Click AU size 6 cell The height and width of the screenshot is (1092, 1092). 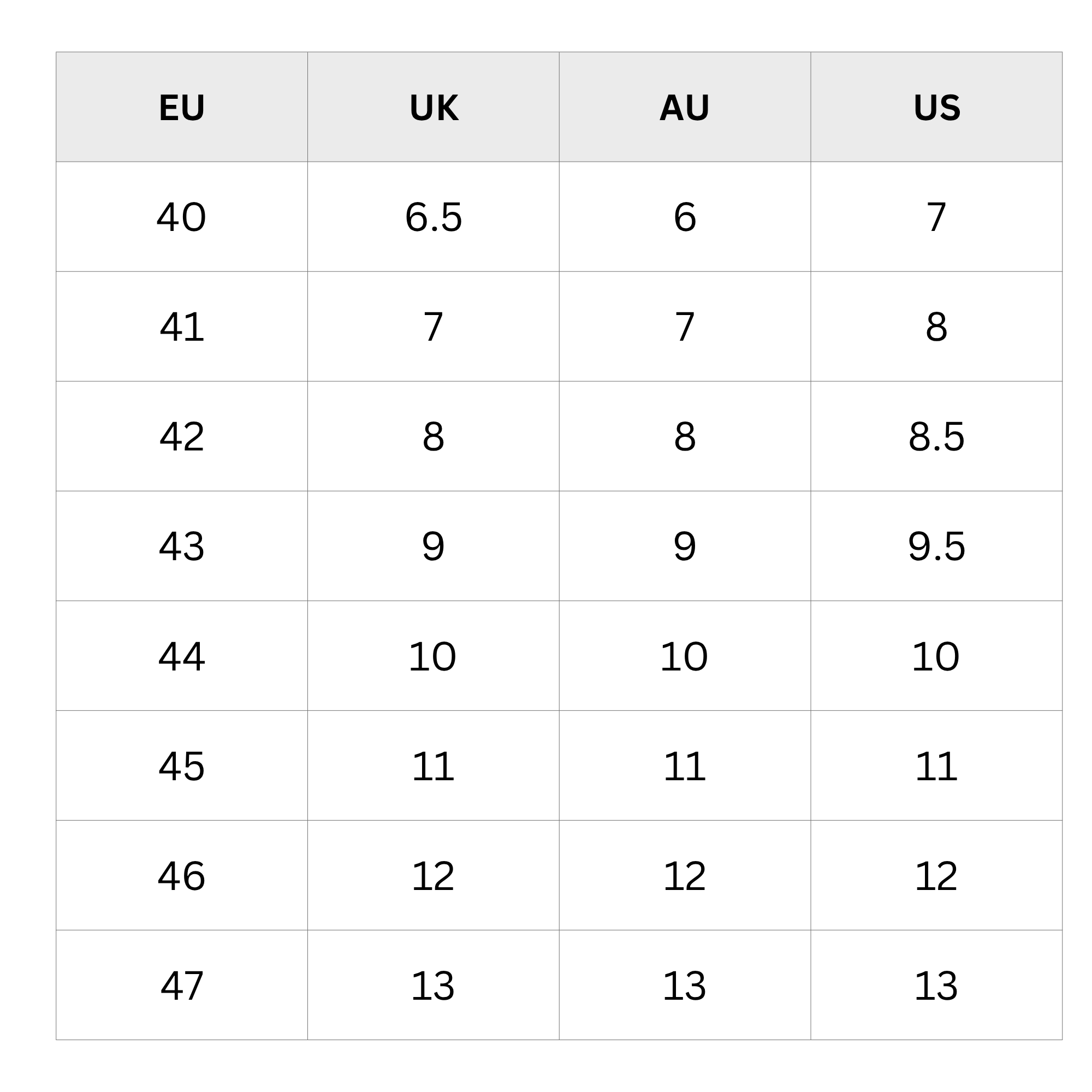point(685,216)
